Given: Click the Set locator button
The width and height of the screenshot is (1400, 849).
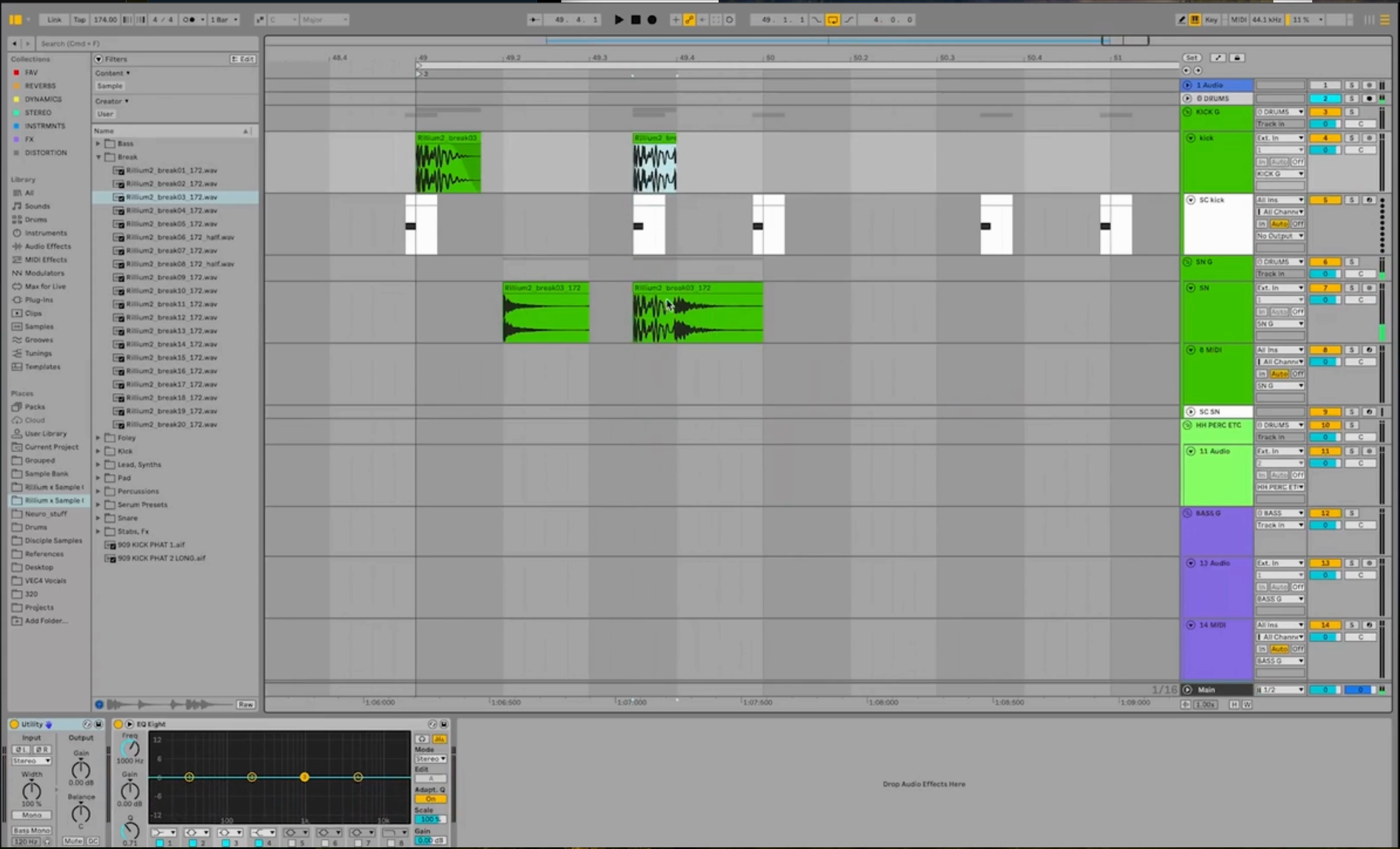Looking at the screenshot, I should (1192, 57).
